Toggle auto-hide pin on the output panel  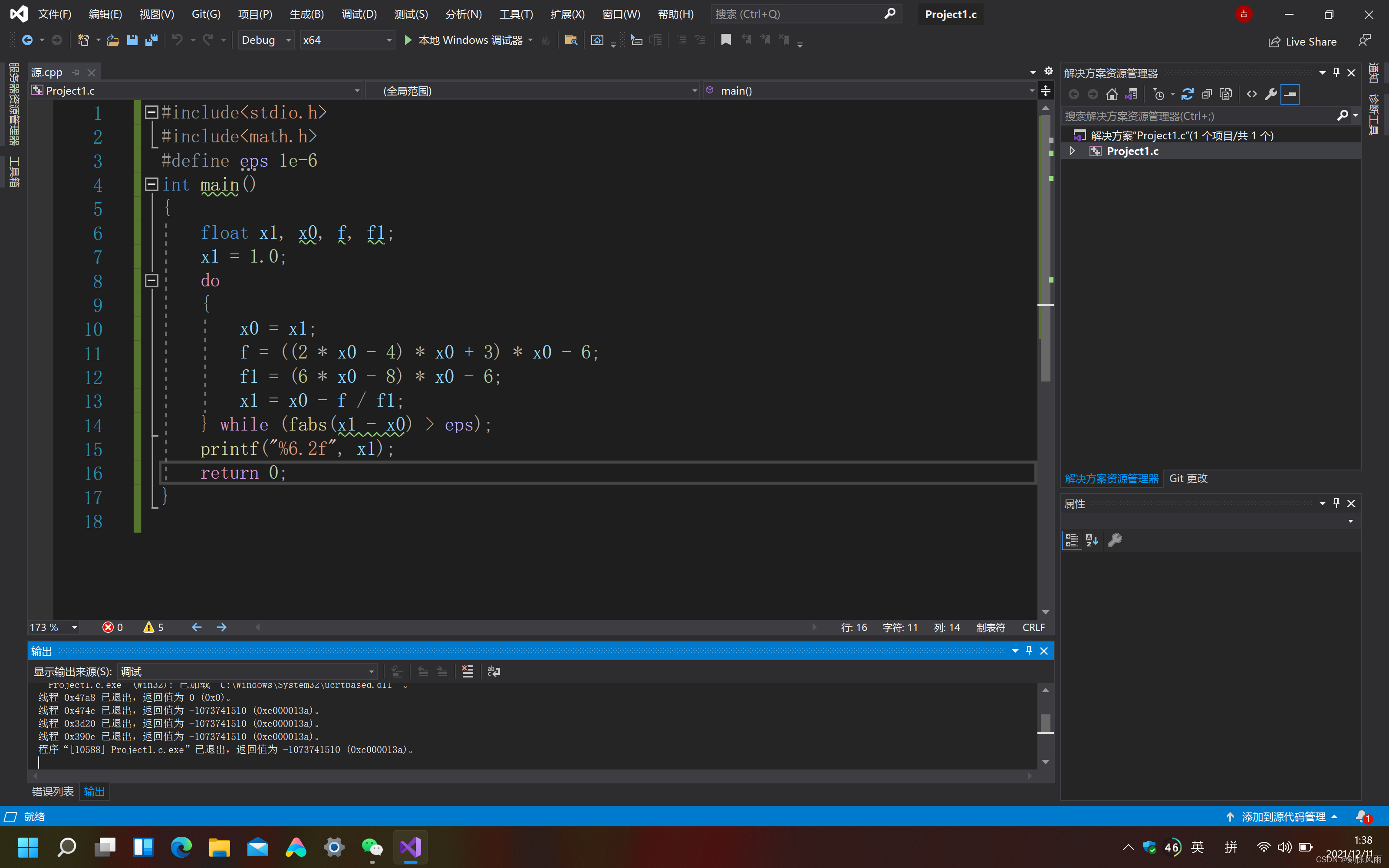tap(1029, 651)
